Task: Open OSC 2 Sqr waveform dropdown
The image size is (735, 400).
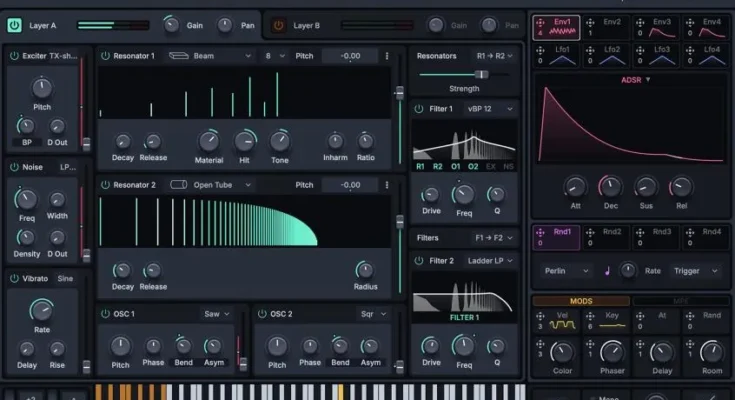Action: coord(373,314)
